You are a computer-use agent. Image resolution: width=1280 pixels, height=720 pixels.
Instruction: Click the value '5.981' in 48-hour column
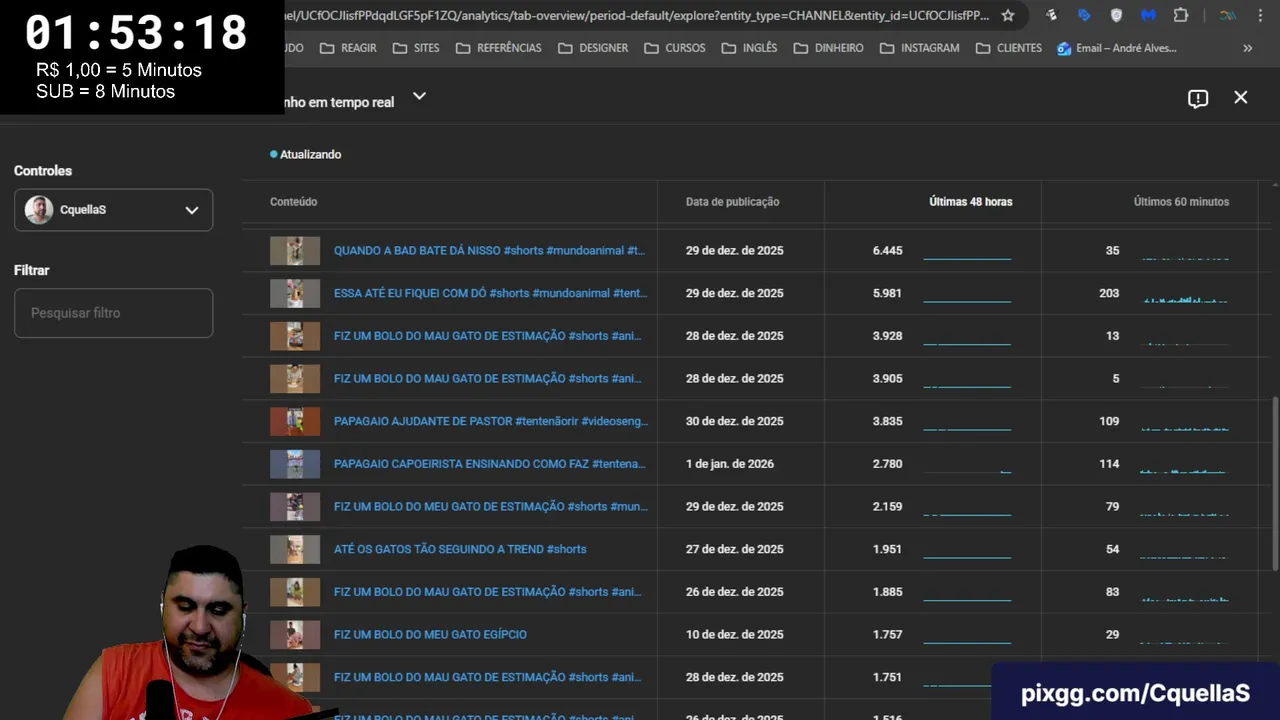(x=887, y=293)
